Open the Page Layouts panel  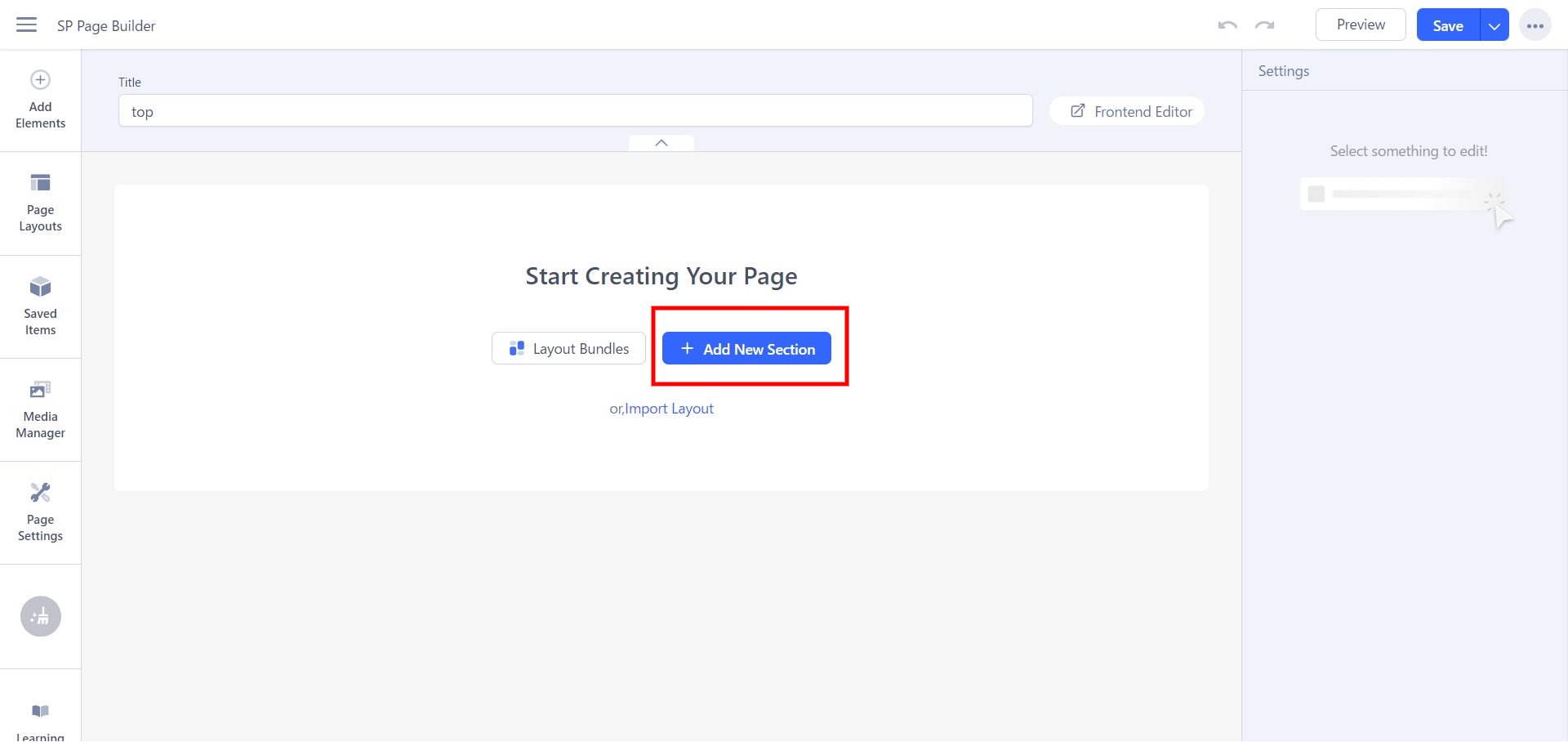(40, 203)
